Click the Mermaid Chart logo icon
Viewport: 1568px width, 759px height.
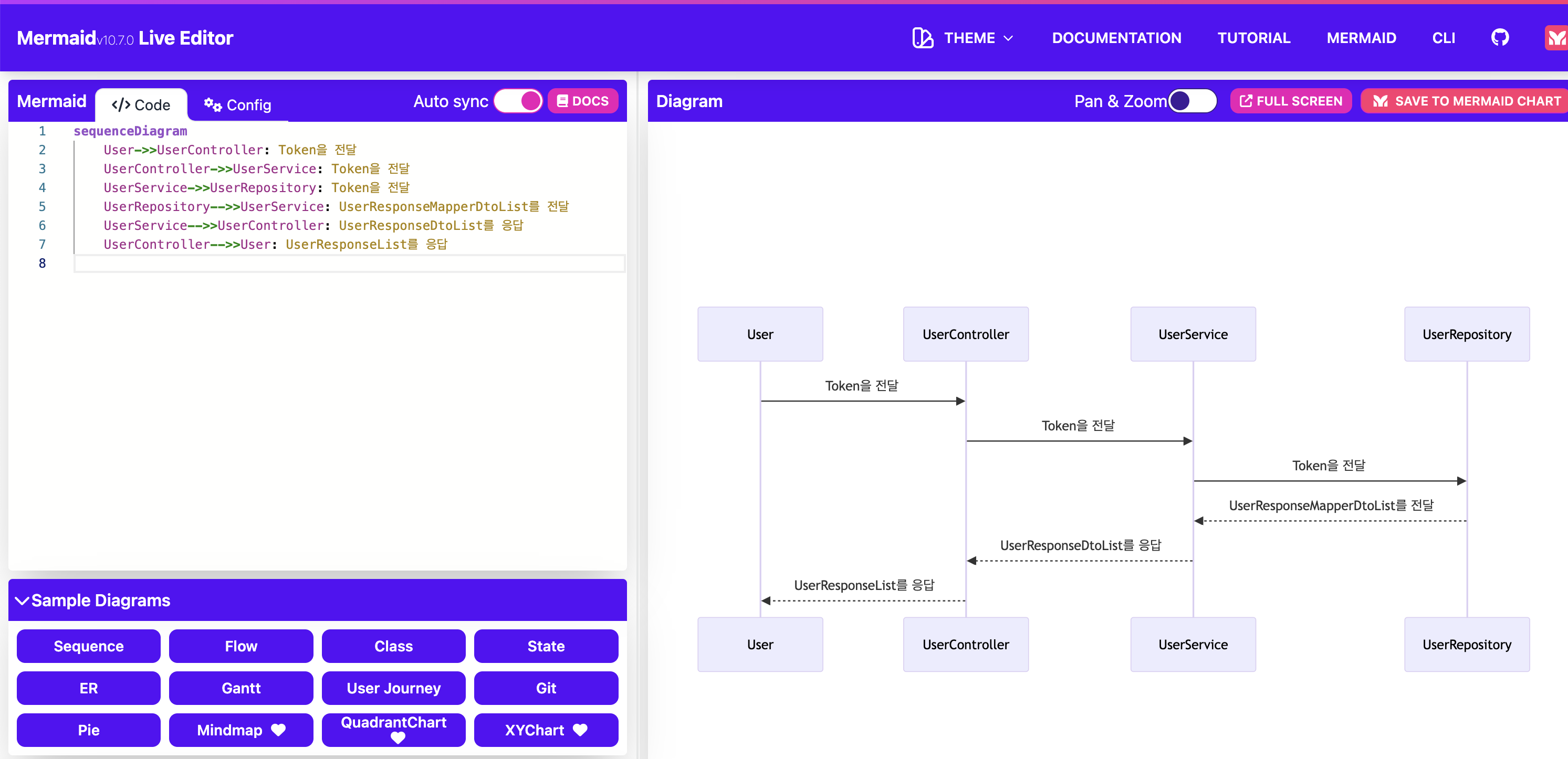point(1556,38)
